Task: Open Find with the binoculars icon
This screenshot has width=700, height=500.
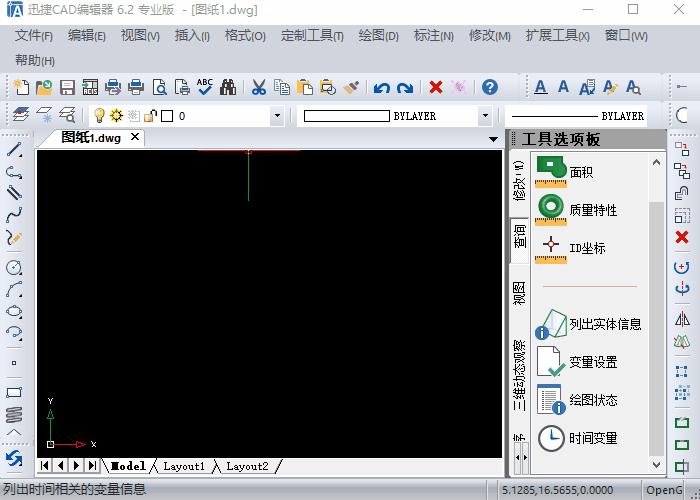Action: coord(228,87)
